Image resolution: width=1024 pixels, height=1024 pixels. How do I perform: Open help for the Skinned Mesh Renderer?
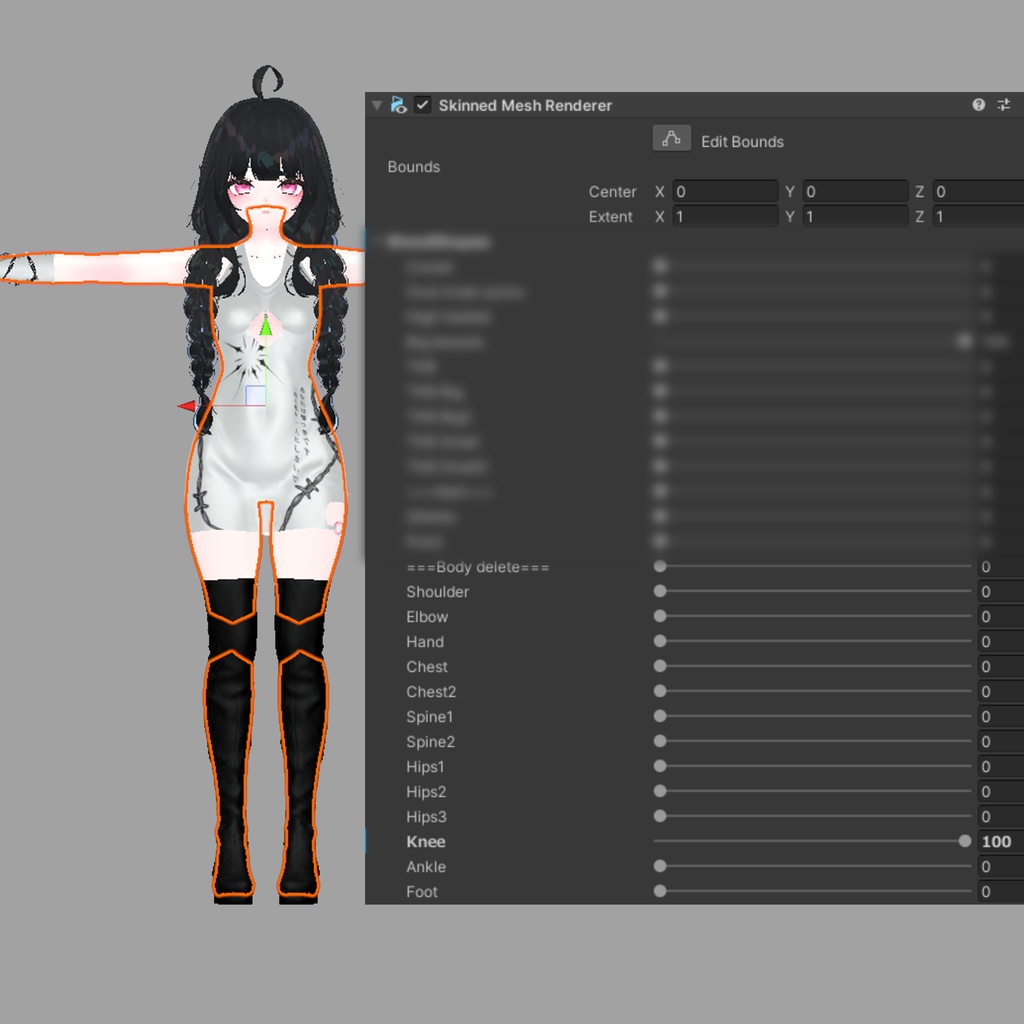click(x=978, y=104)
